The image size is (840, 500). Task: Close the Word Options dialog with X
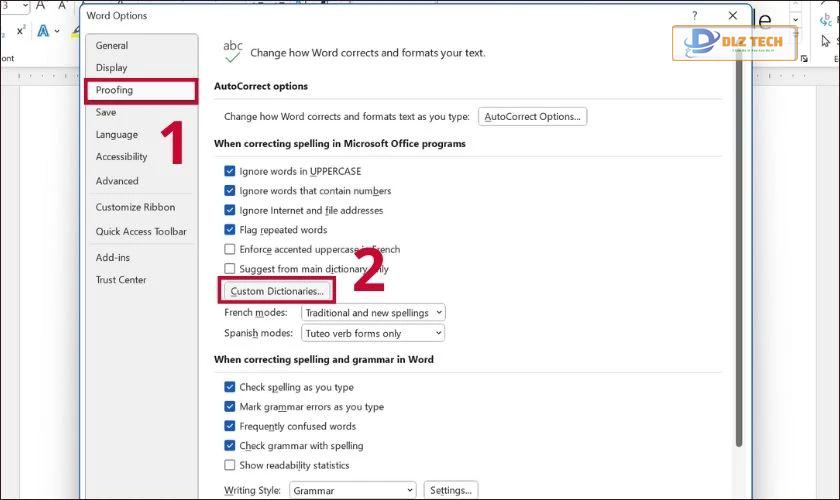(x=732, y=16)
